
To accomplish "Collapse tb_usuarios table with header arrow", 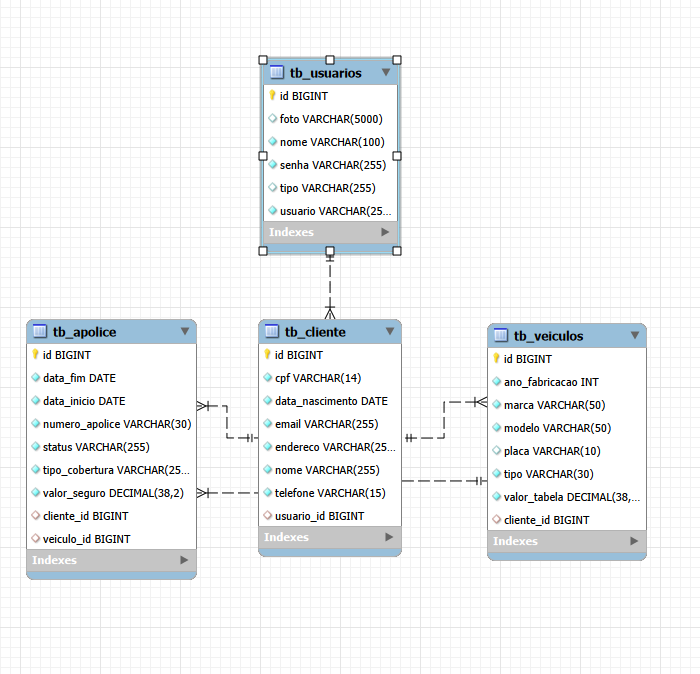I will click(386, 72).
